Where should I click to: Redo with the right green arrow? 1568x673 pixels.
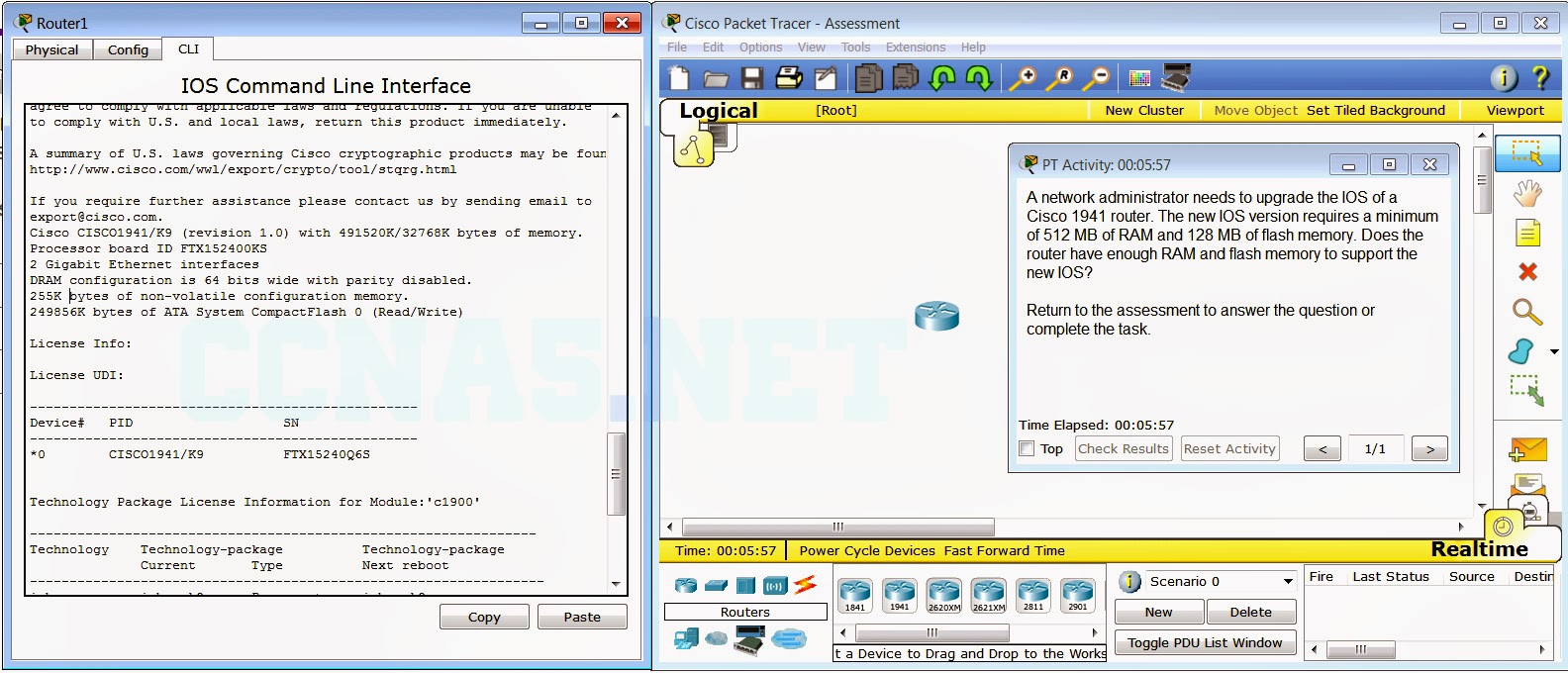point(979,78)
